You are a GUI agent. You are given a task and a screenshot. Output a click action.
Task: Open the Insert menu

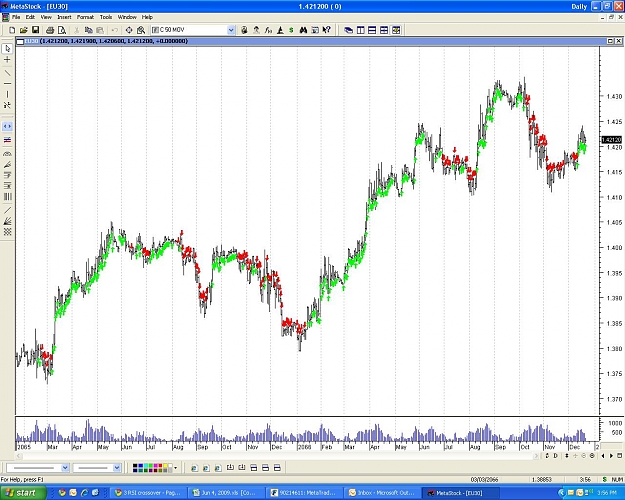(64, 17)
